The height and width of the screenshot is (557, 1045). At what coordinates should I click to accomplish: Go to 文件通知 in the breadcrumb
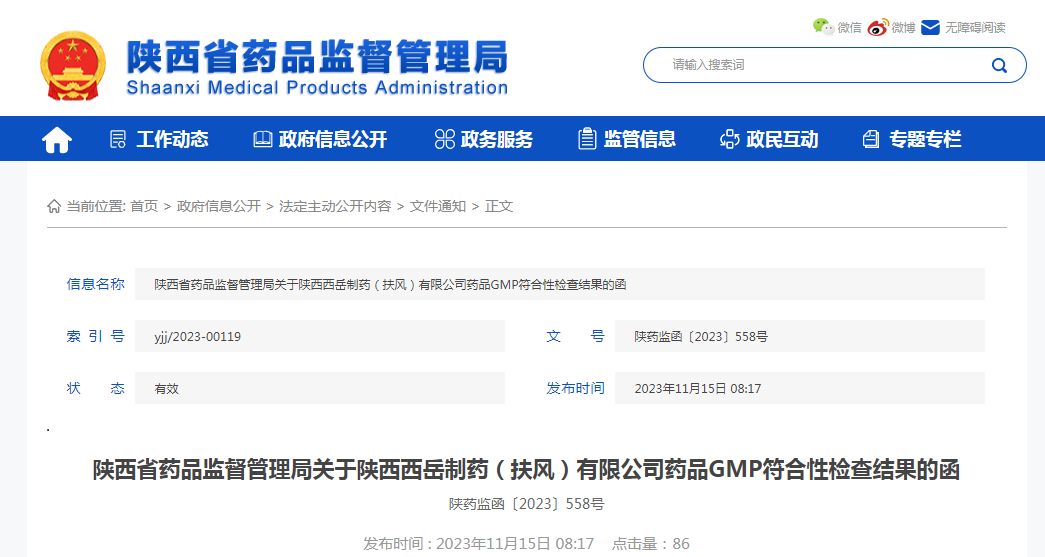pos(438,206)
